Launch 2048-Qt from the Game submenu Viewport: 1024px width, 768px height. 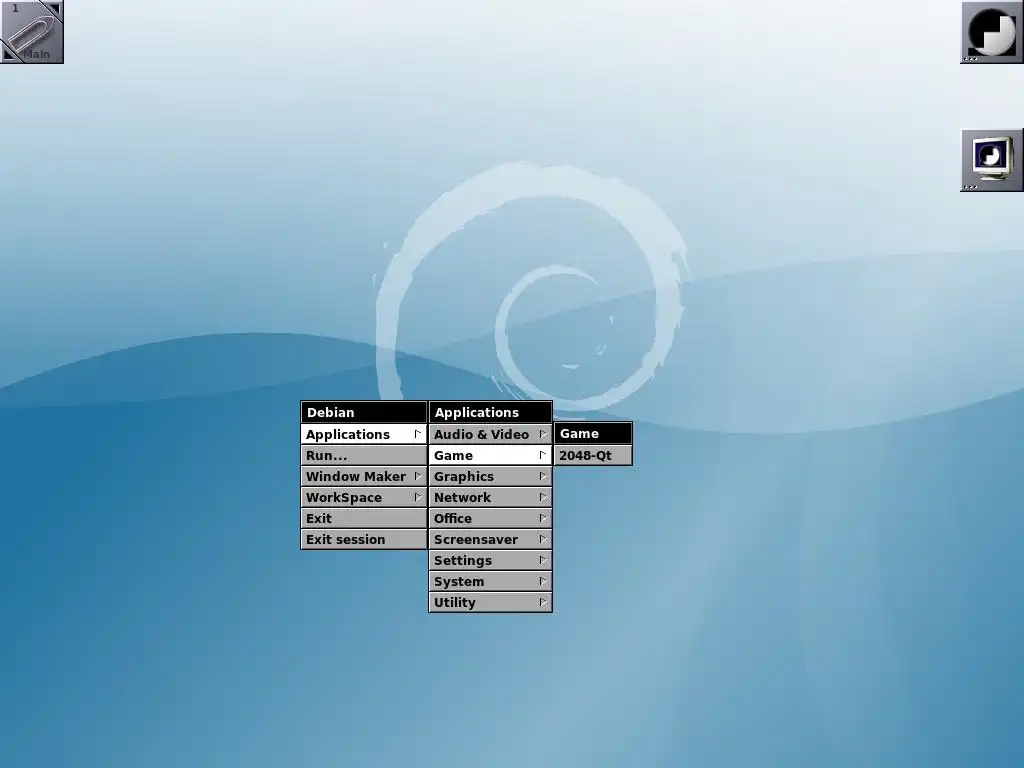(593, 455)
